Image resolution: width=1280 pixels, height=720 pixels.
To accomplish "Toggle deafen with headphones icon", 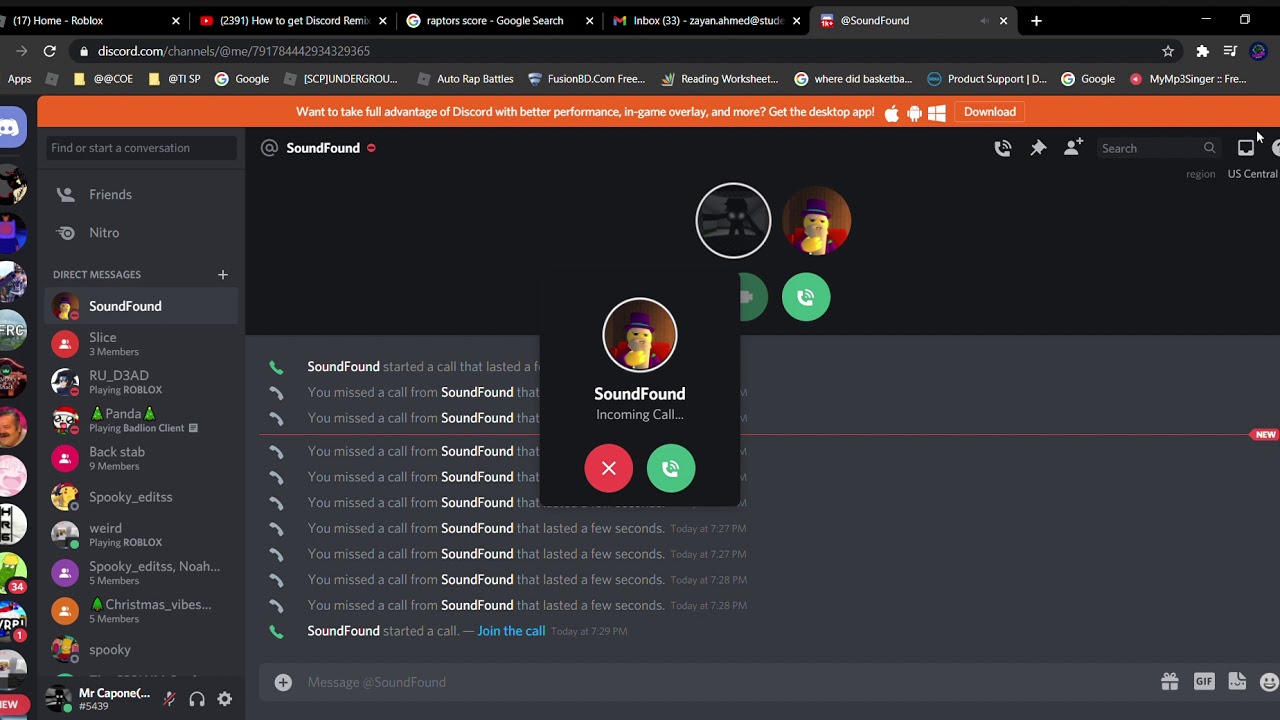I will 197,699.
